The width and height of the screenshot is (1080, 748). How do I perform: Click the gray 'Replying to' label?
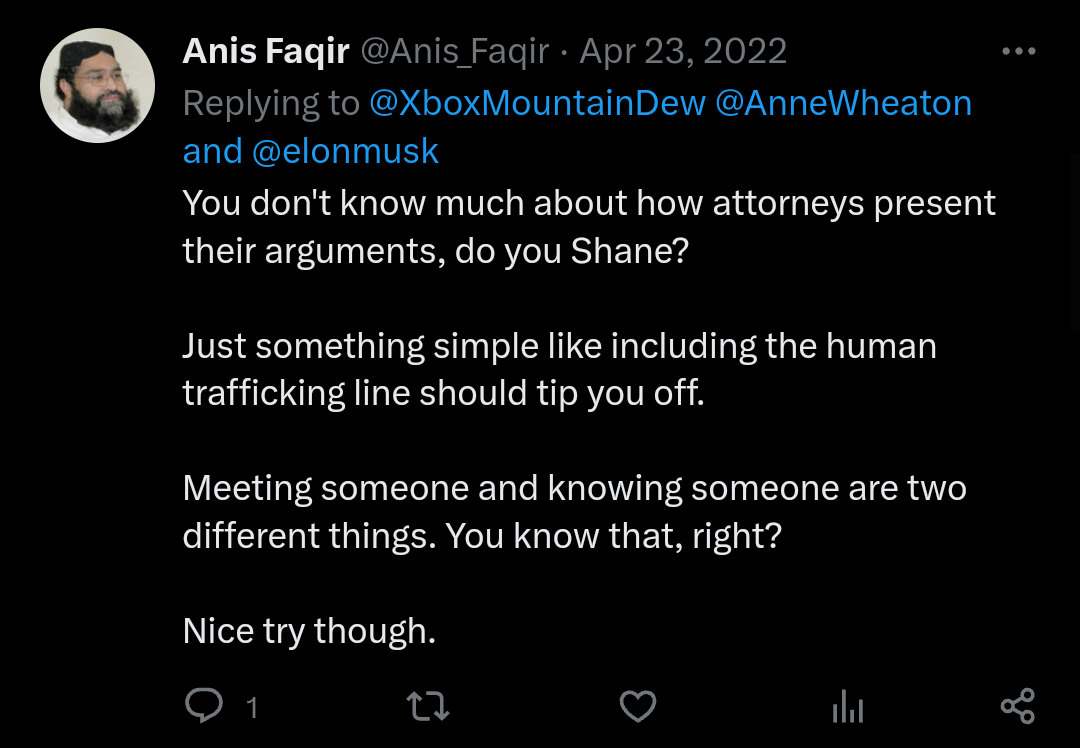[x=271, y=104]
